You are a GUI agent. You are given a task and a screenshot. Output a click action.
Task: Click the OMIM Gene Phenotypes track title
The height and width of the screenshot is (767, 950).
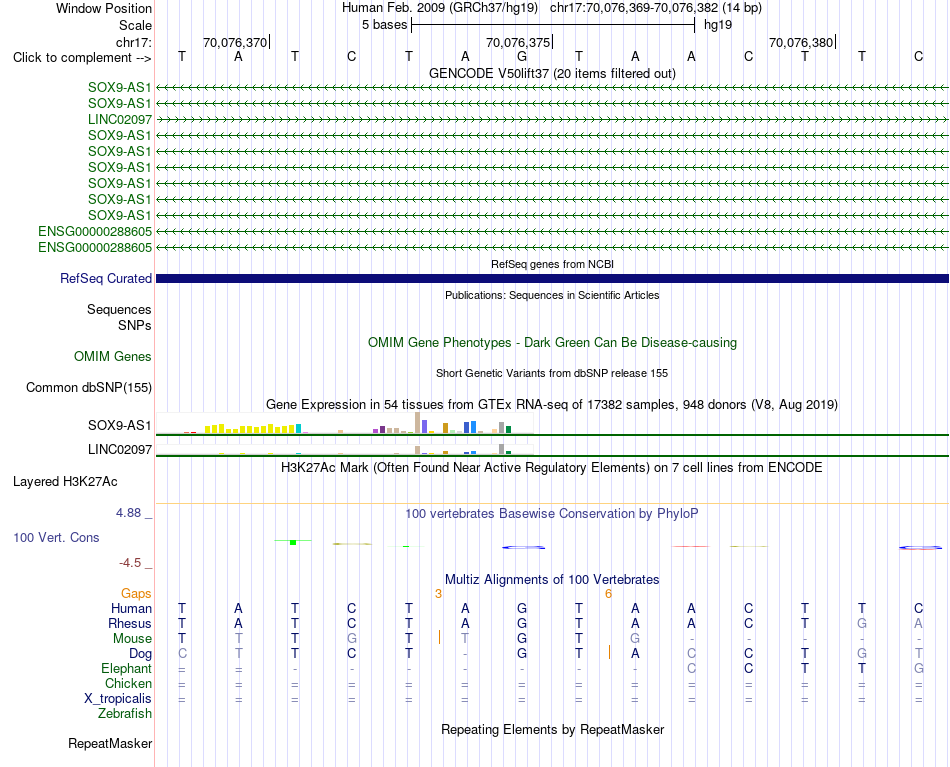pyautogui.click(x=552, y=342)
